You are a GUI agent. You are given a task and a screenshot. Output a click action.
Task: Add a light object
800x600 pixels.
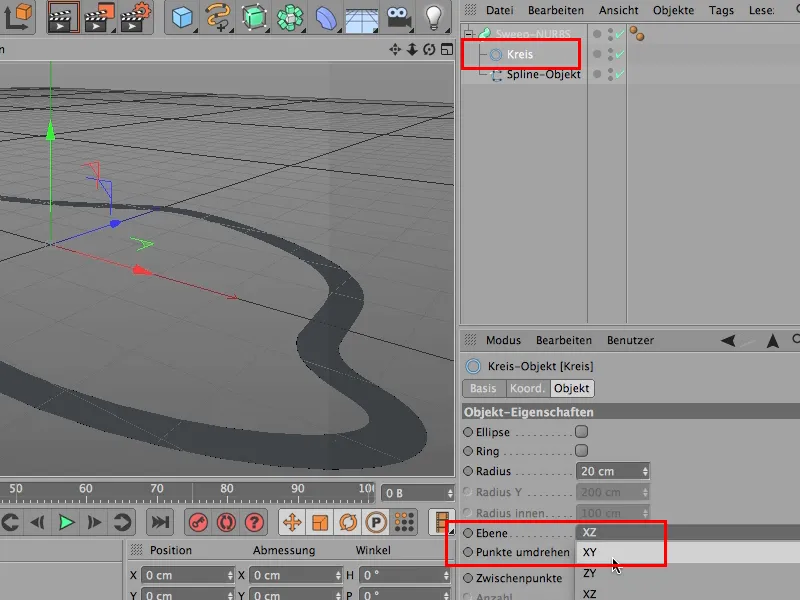[x=433, y=17]
